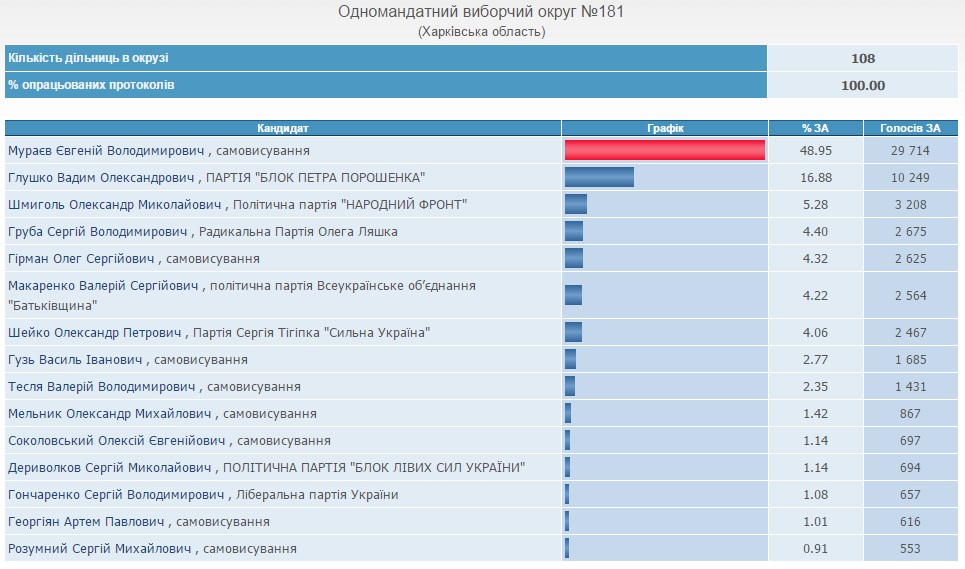Viewport: 965px width, 569px height.
Task: Click the "Графік" column header
Action: [664, 128]
